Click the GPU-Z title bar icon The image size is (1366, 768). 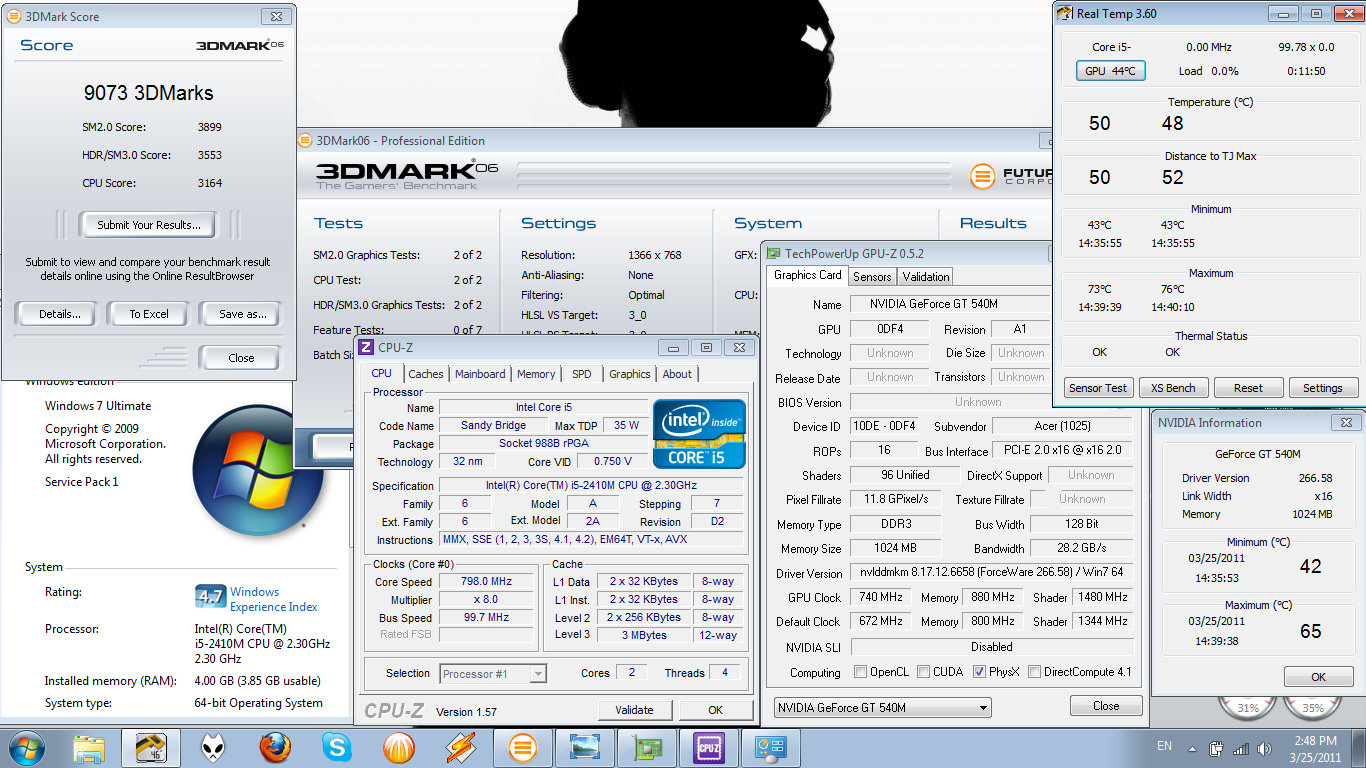click(773, 254)
